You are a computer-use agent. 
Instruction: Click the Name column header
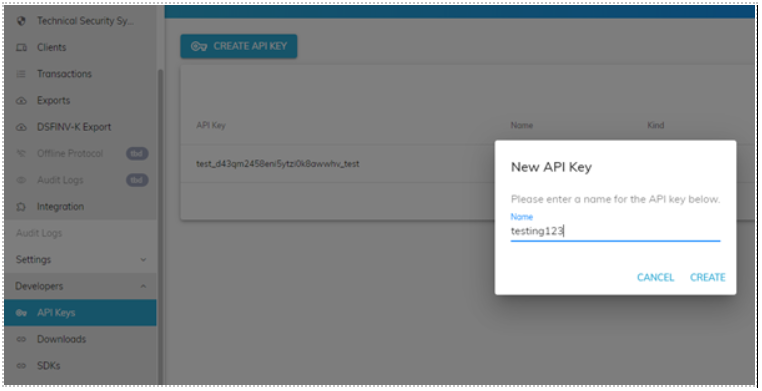pos(521,125)
